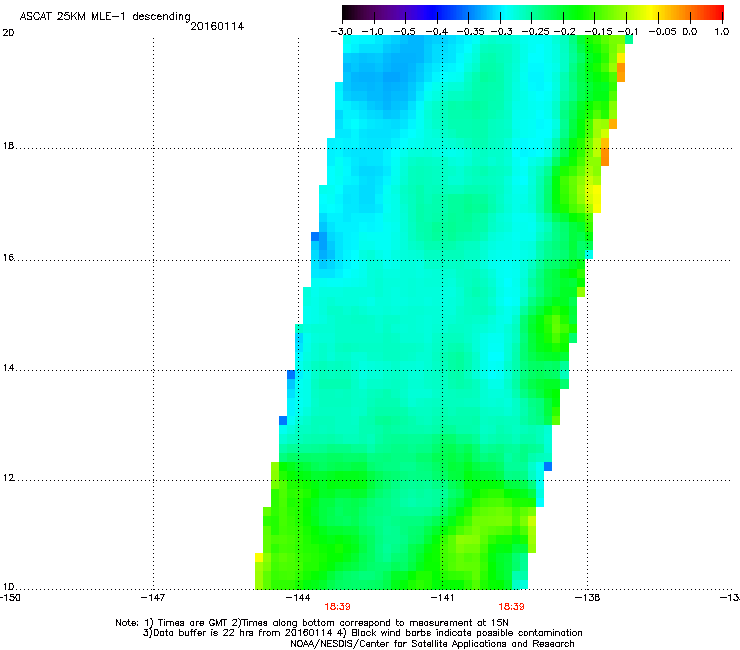This screenshot has width=740, height=650.
Task: Click the yellow data cell at the swath's southwest corner
Action: (x=259, y=557)
